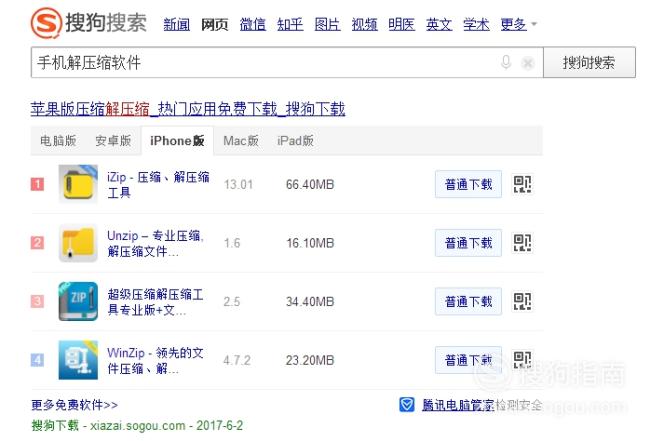This screenshot has width=650, height=441.
Task: Click 普通下载 for 超级压缩解压缩工具
Action: point(468,301)
